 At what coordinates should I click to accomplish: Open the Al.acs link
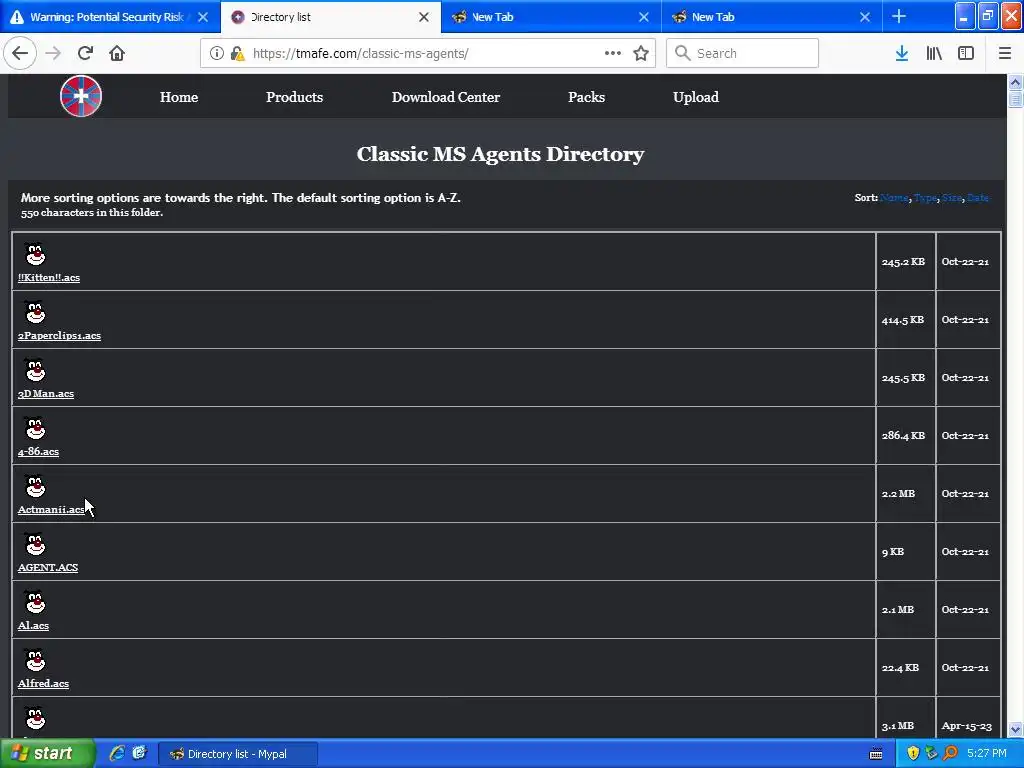click(33, 626)
